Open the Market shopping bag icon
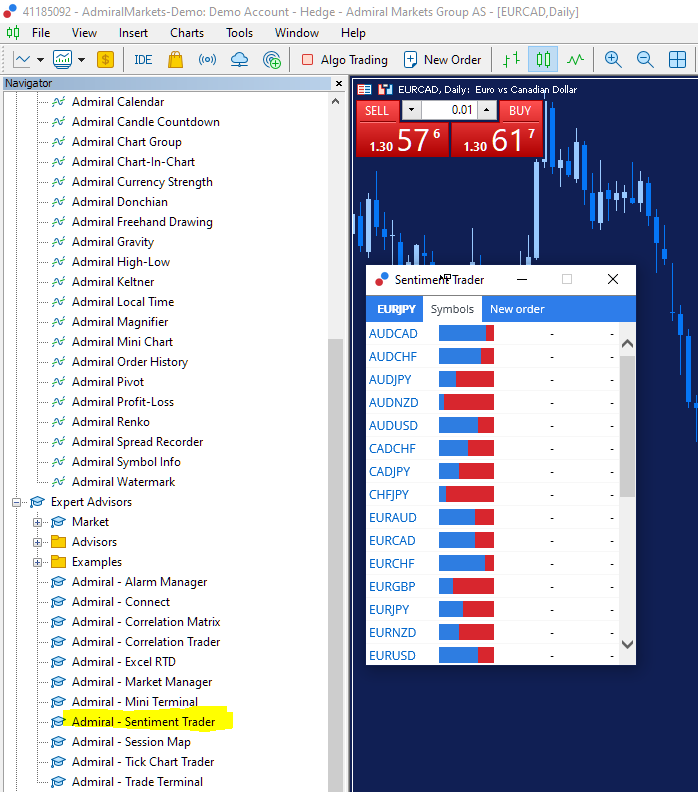The image size is (698, 792). click(175, 60)
